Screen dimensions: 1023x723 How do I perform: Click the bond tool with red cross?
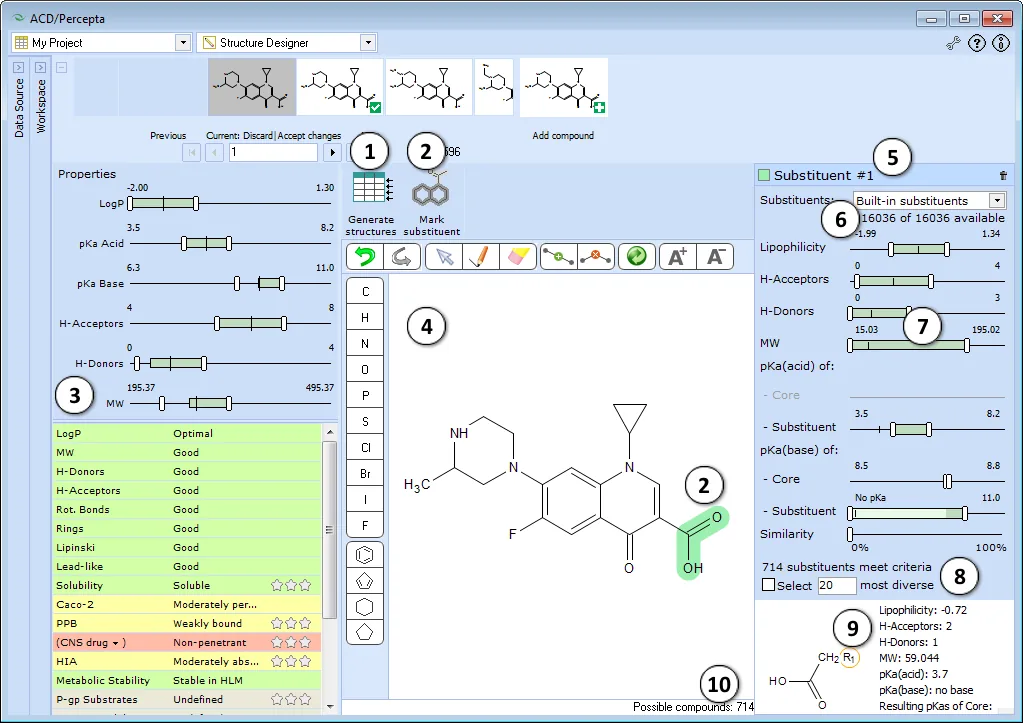(596, 256)
